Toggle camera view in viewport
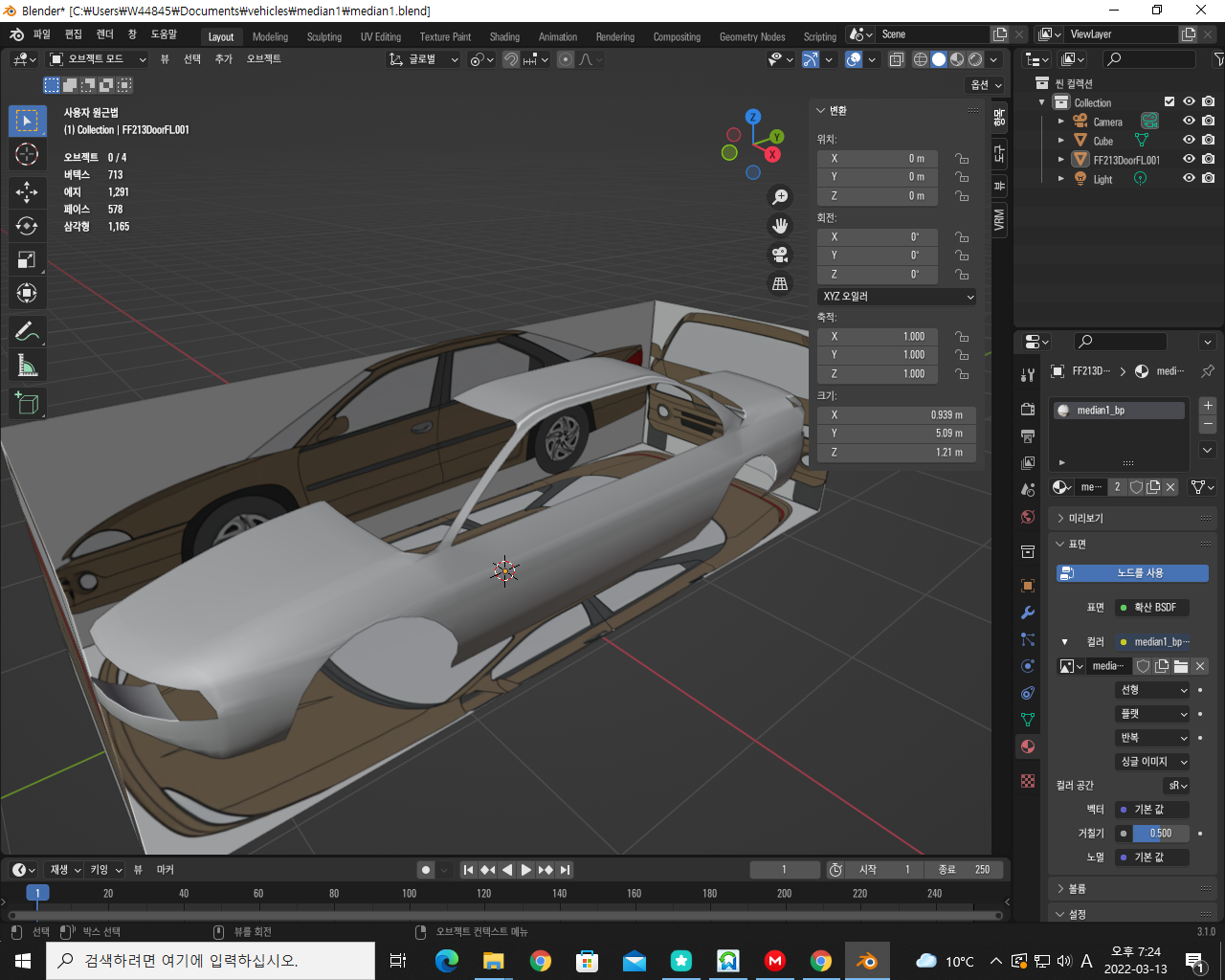 point(780,255)
